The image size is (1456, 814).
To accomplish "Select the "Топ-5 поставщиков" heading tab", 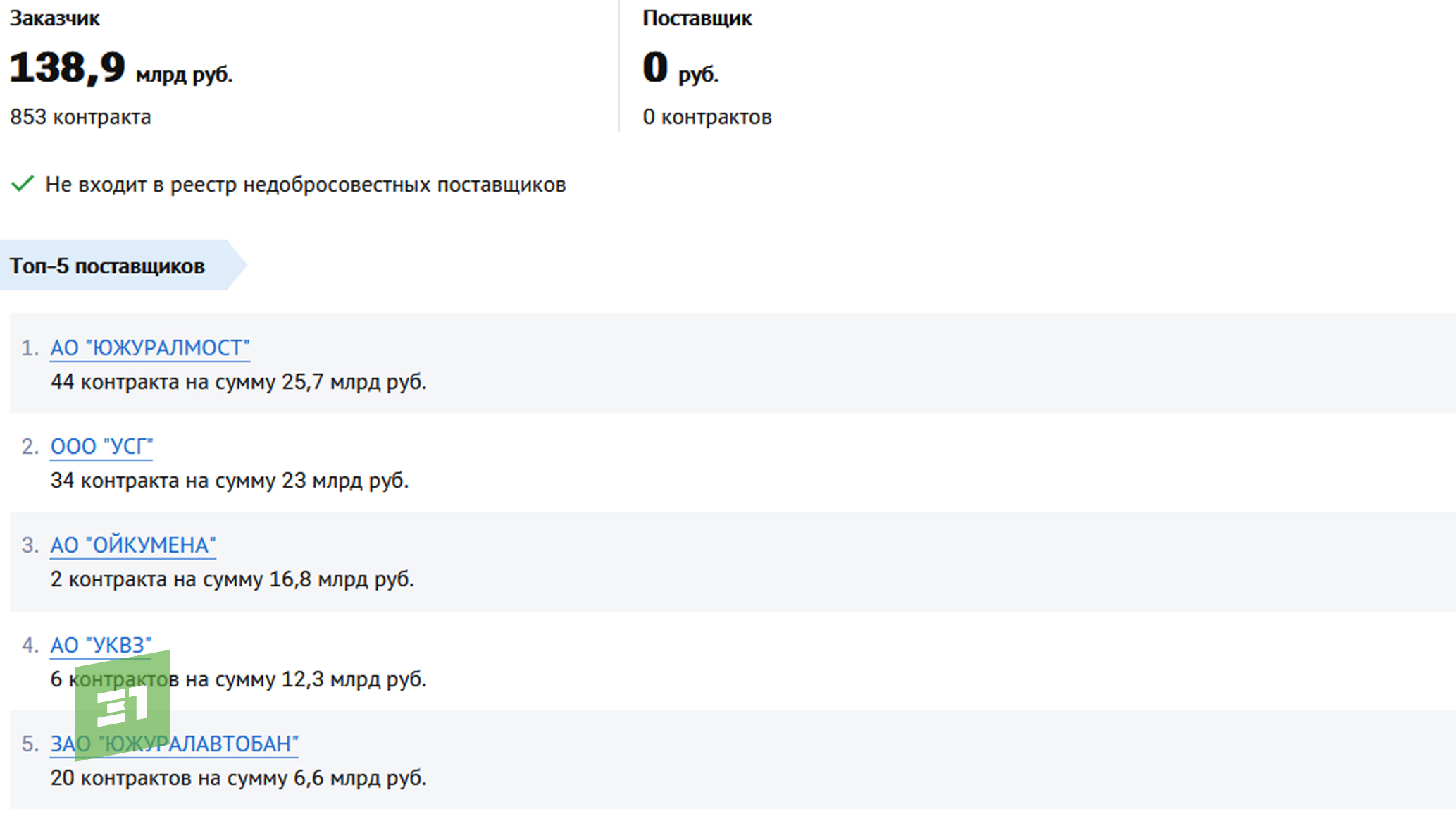I will [107, 266].
